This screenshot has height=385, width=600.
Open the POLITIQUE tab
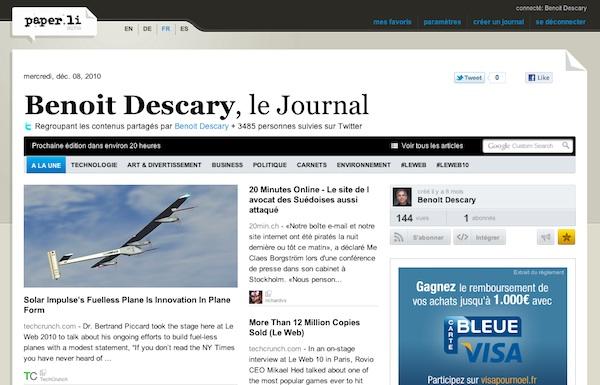tap(270, 165)
